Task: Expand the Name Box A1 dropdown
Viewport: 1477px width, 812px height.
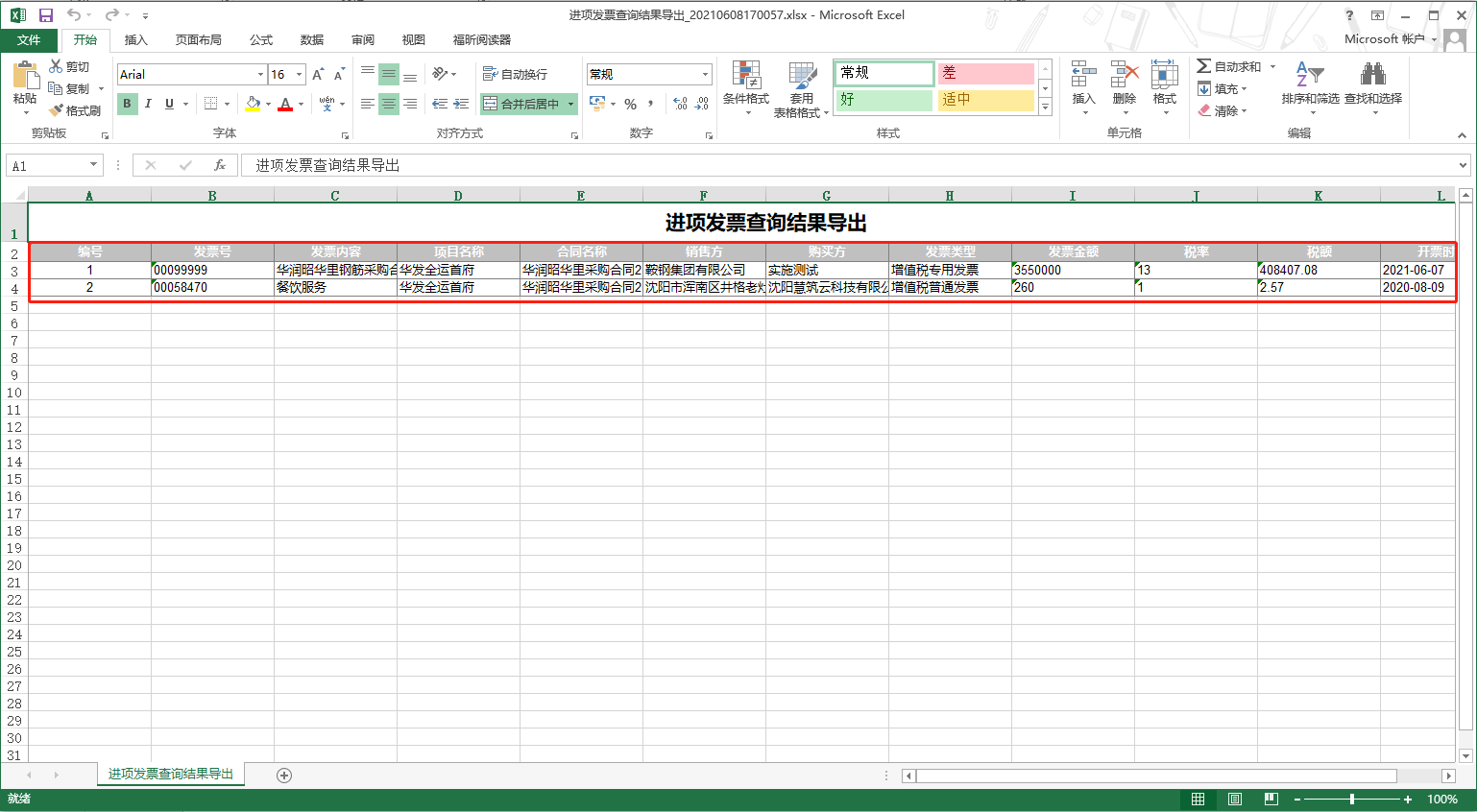Action: click(x=93, y=165)
